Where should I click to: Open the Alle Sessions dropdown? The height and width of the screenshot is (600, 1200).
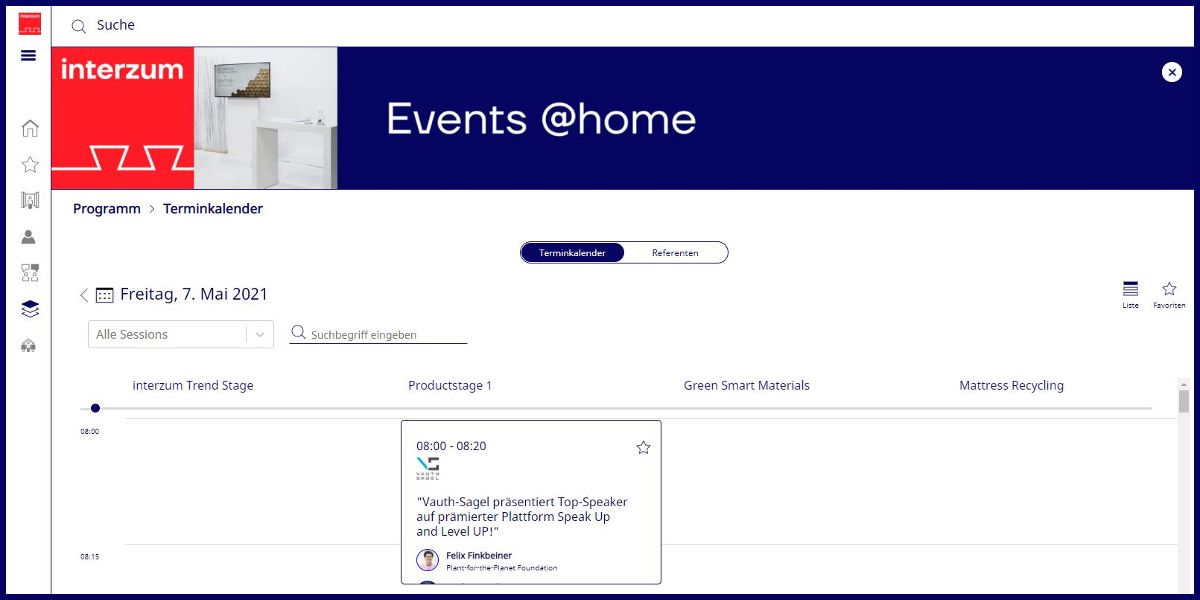tap(181, 334)
